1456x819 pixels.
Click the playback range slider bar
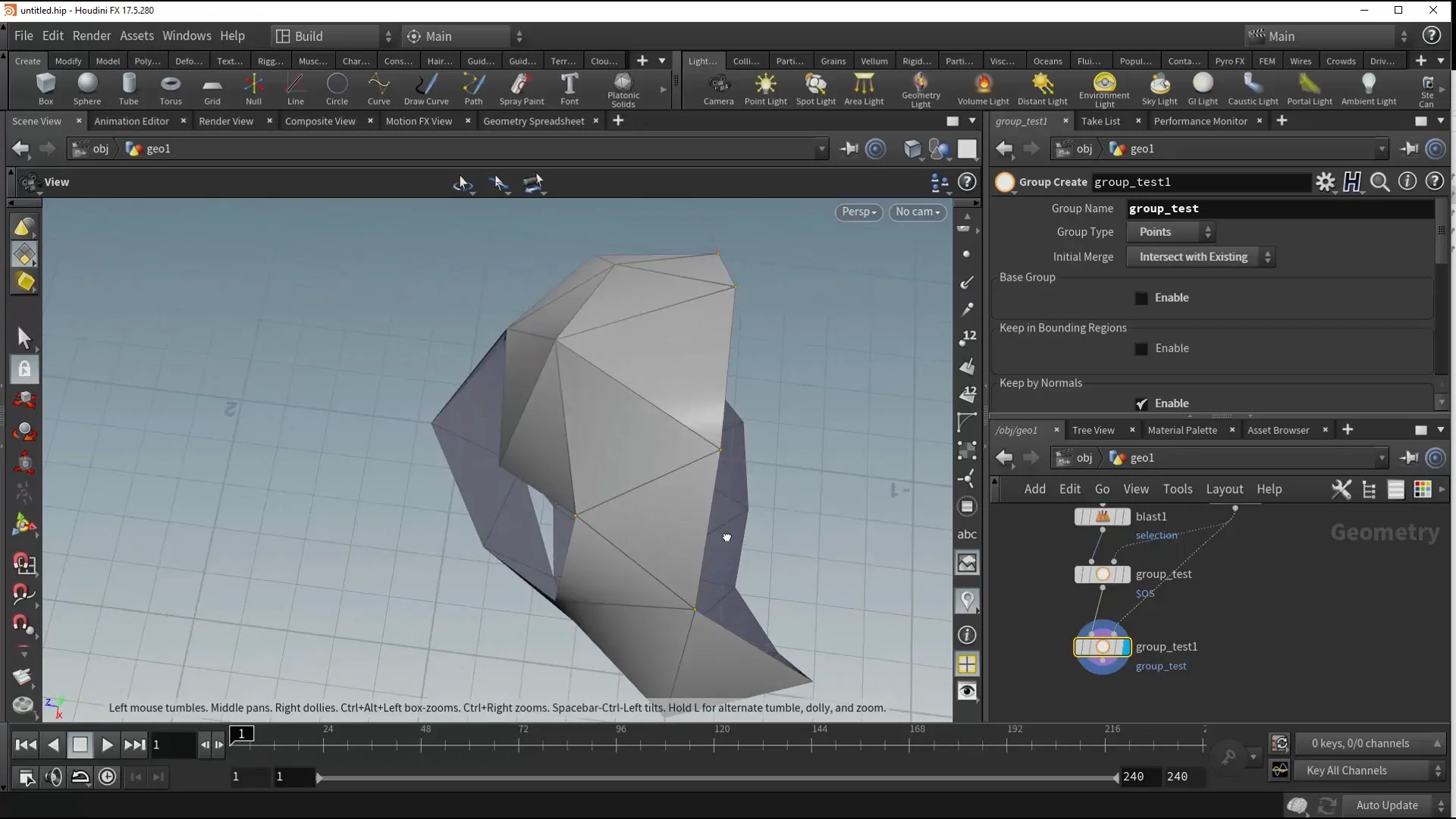717,777
